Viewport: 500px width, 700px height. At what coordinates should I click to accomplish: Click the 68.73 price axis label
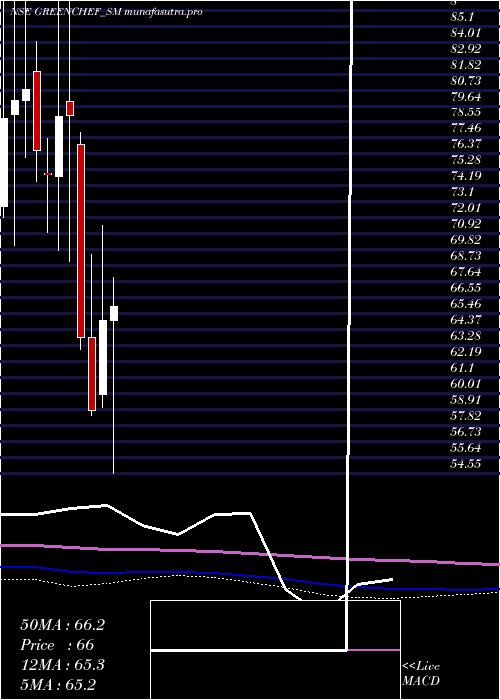point(466,256)
